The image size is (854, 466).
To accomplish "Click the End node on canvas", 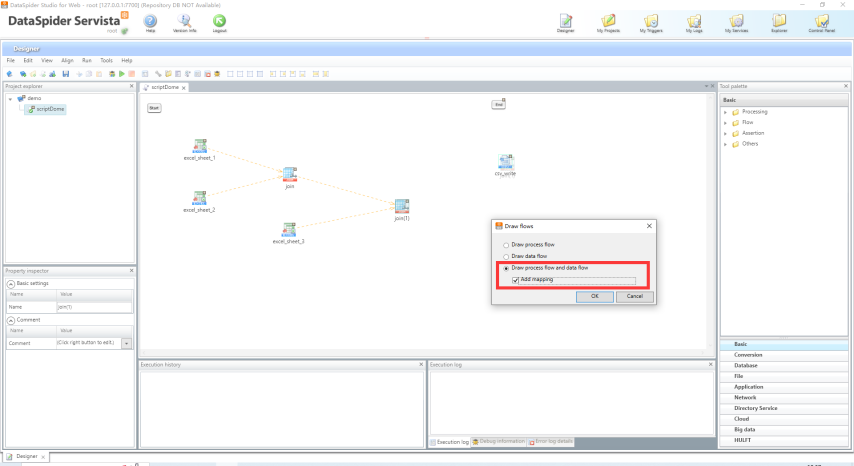I will 498,104.
